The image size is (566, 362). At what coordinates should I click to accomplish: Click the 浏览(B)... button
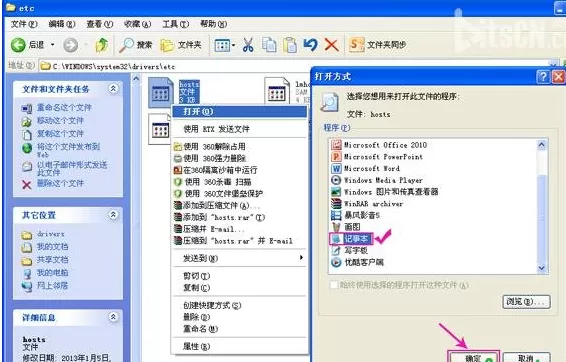(526, 301)
